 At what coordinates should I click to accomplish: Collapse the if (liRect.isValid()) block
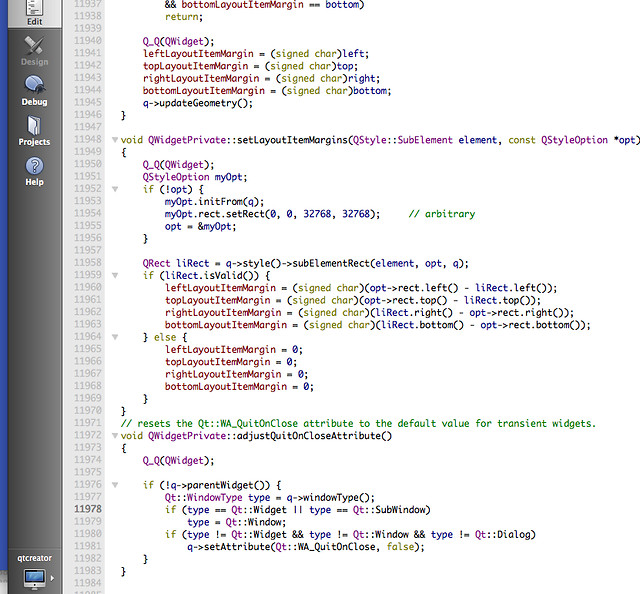[113, 274]
